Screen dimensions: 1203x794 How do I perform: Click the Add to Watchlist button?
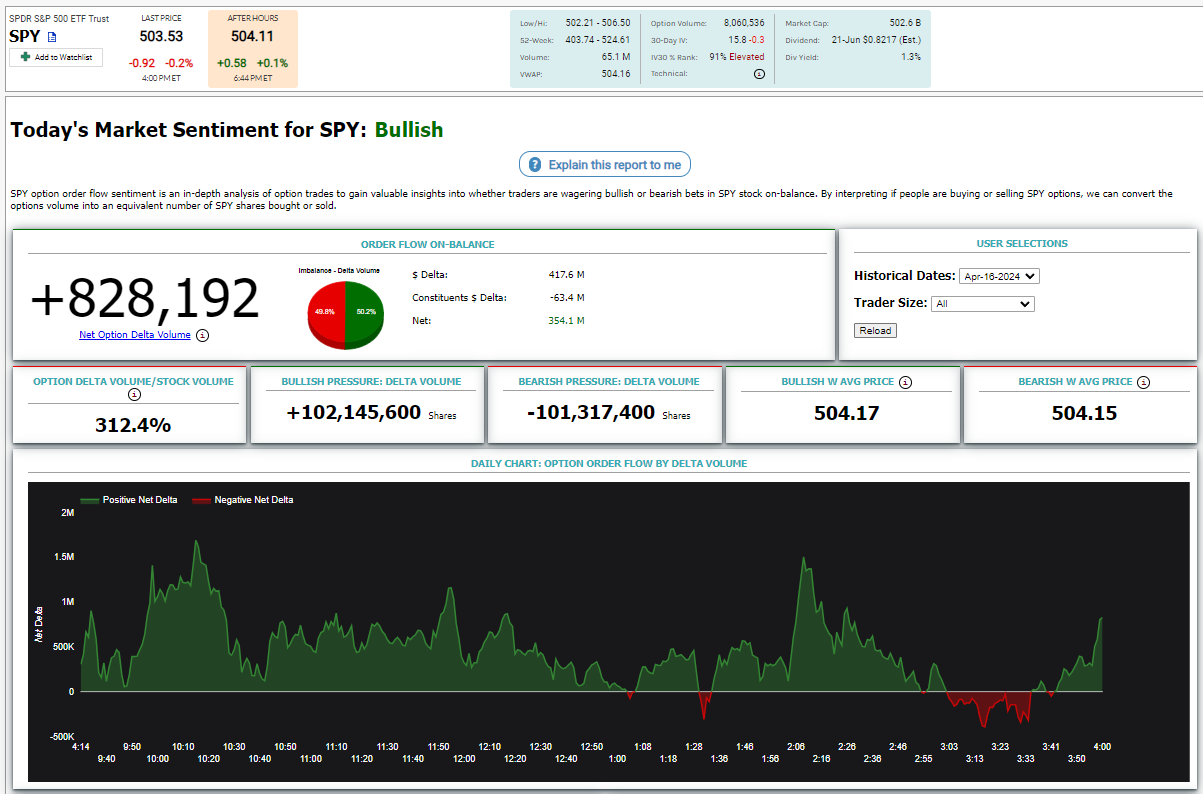pyautogui.click(x=56, y=57)
